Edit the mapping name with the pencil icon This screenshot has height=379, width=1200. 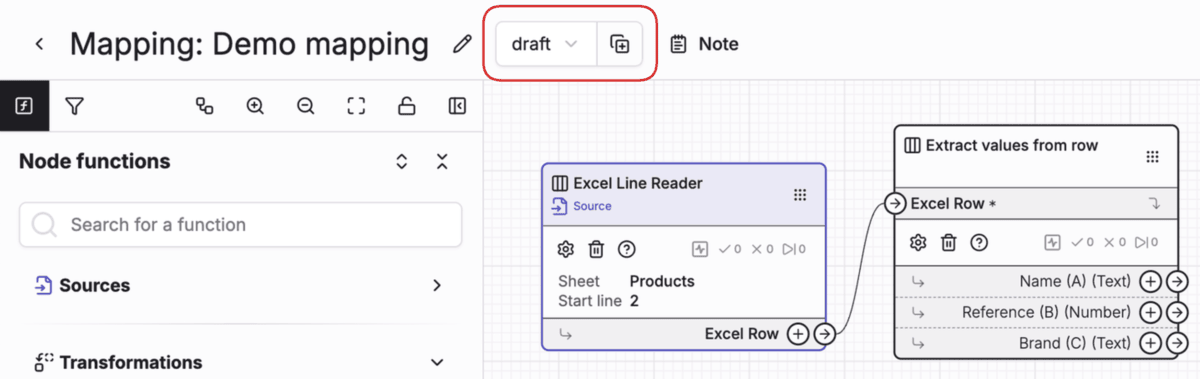click(x=461, y=44)
